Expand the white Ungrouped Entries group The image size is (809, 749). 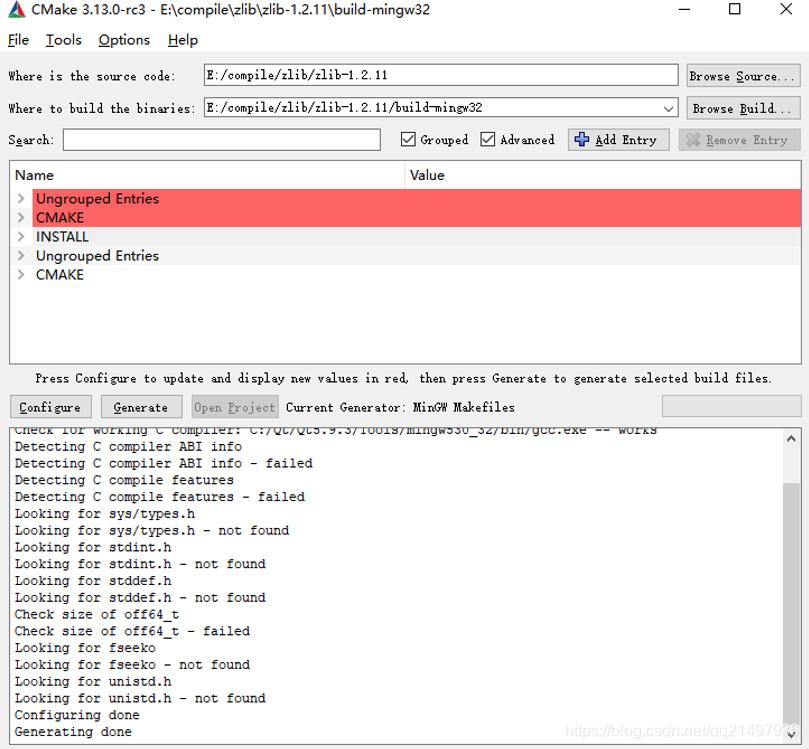click(x=21, y=255)
